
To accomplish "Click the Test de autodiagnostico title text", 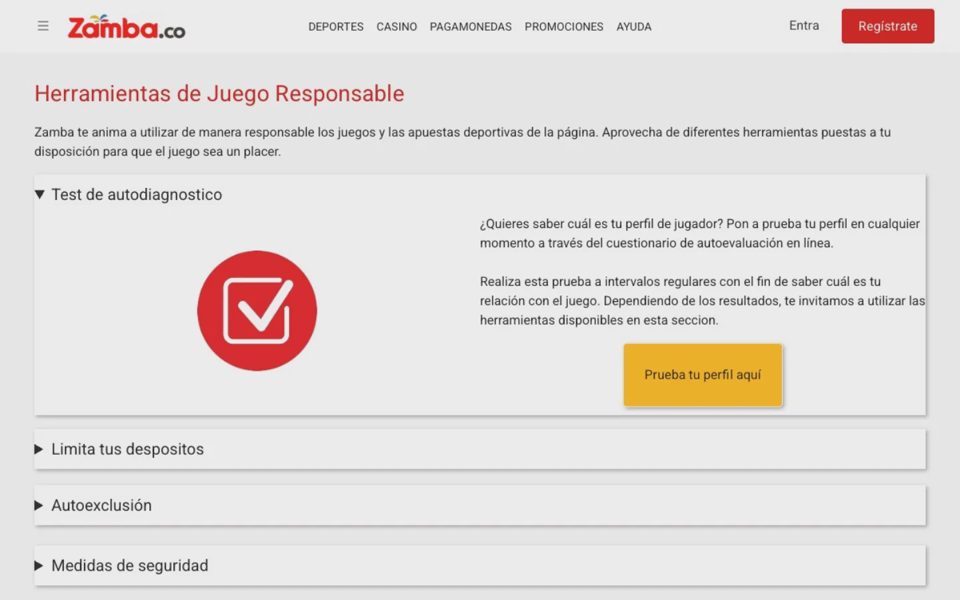I will pyautogui.click(x=137, y=195).
